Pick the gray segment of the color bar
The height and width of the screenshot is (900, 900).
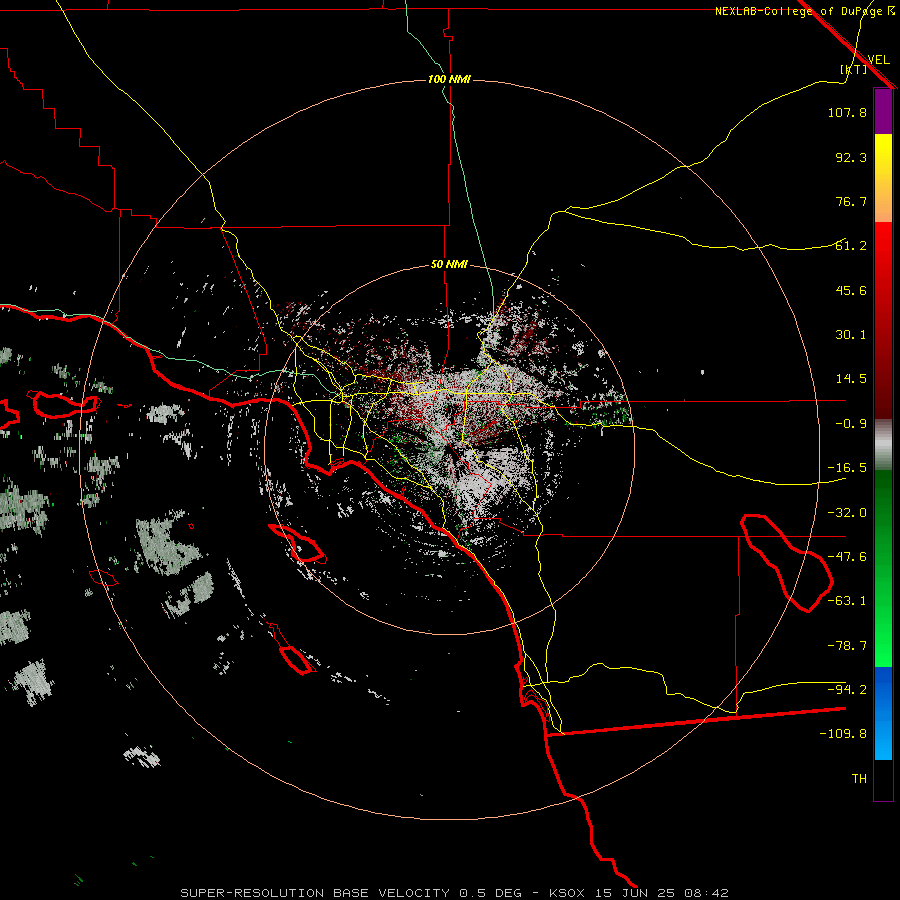883,445
